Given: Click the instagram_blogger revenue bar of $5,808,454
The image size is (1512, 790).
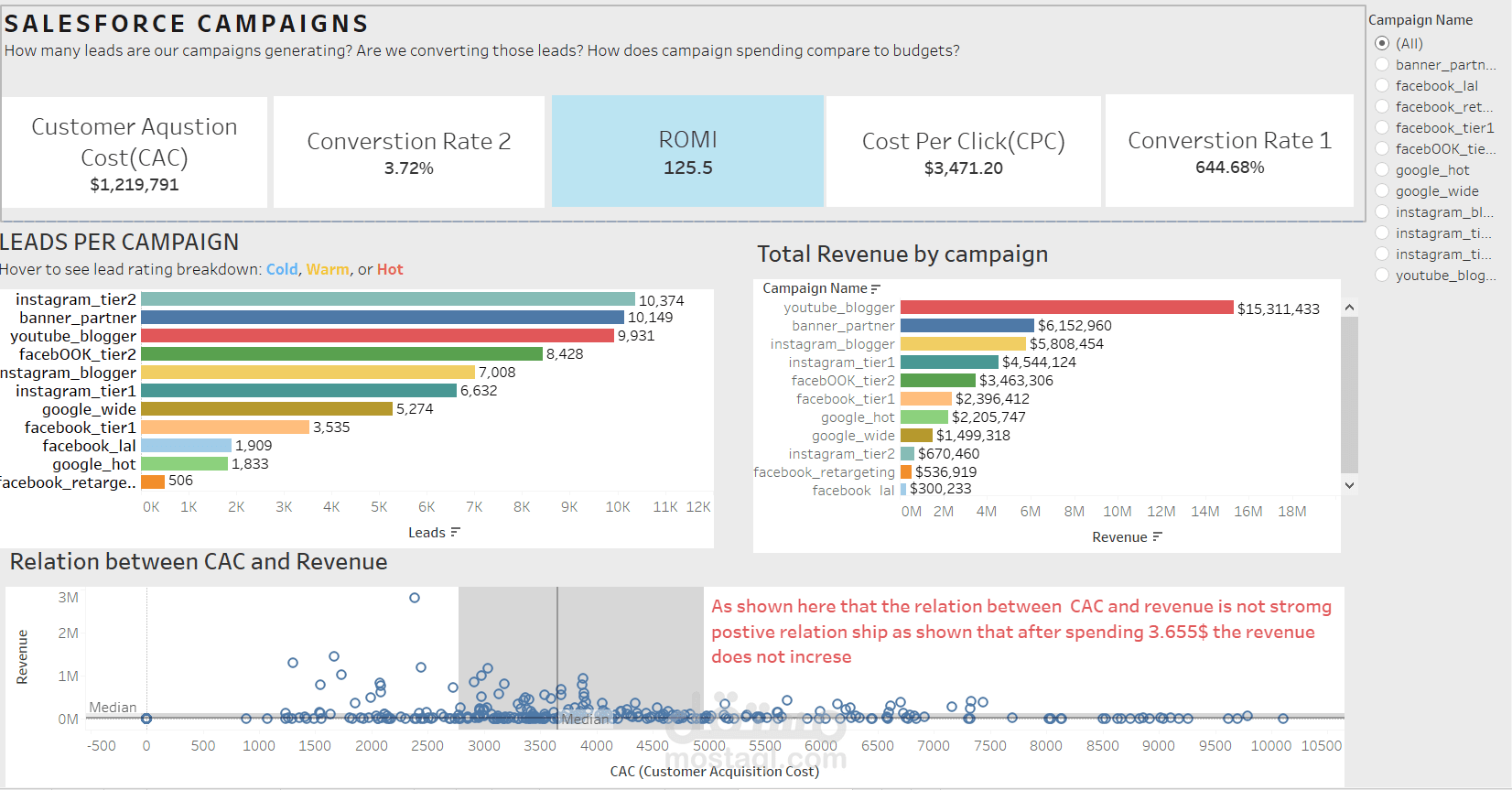Looking at the screenshot, I should click(x=963, y=344).
